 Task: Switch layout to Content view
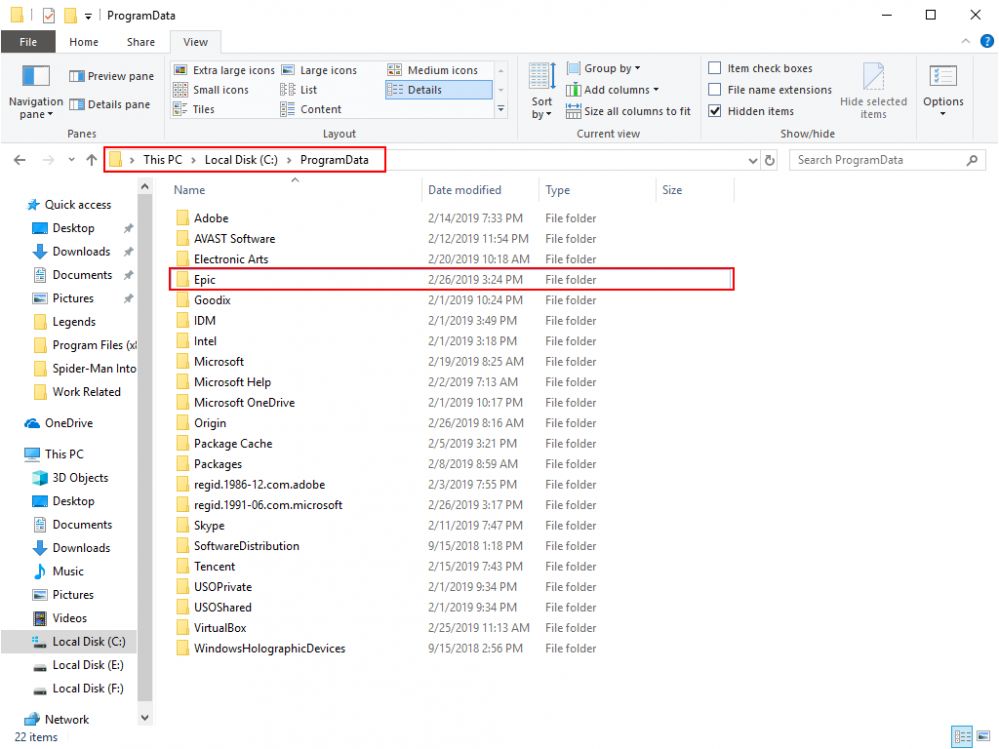point(311,109)
